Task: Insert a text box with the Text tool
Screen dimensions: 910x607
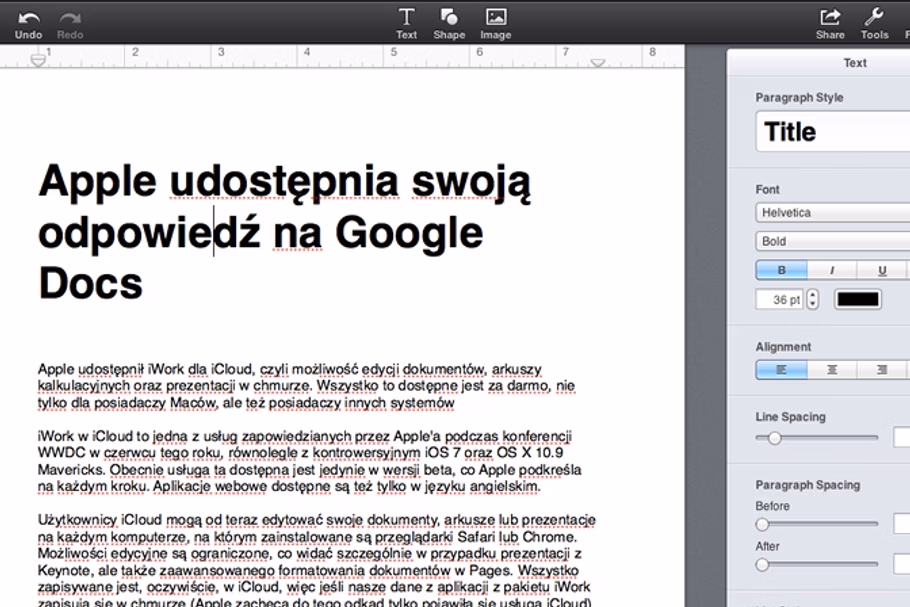Action: (x=406, y=17)
